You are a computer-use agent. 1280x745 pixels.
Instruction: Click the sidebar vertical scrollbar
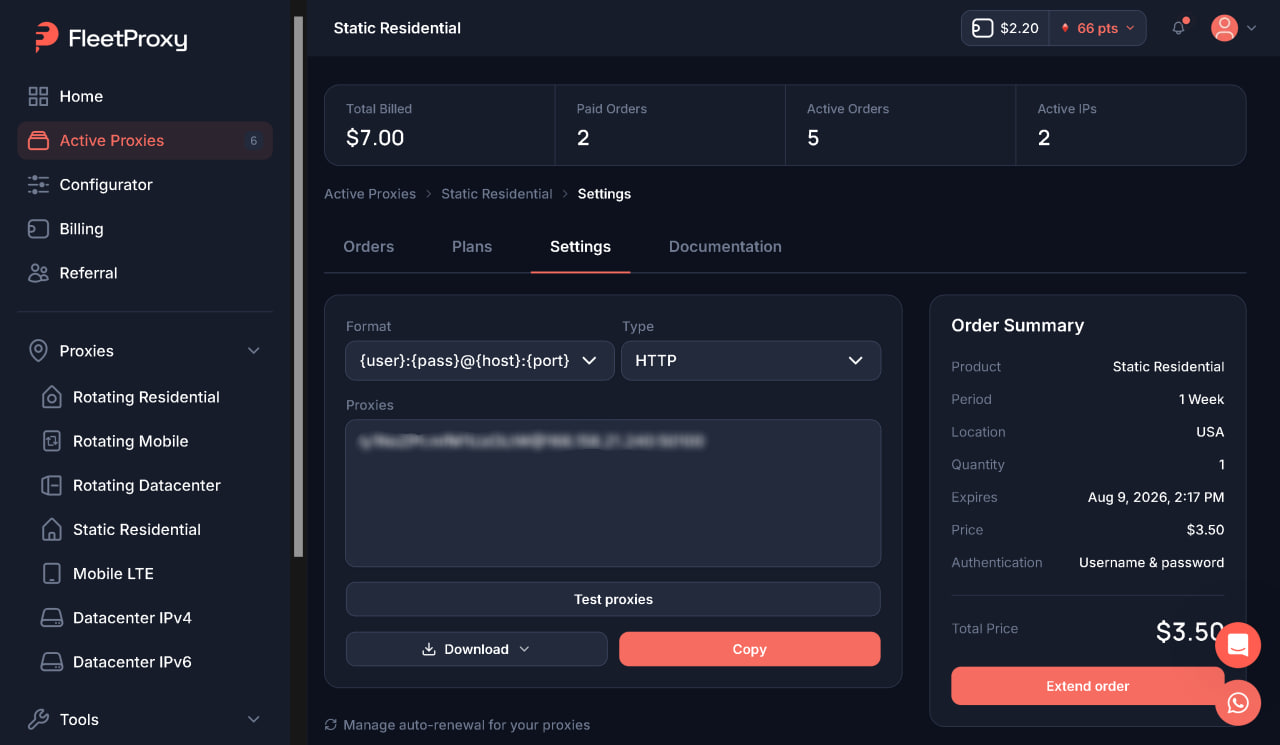tap(298, 287)
